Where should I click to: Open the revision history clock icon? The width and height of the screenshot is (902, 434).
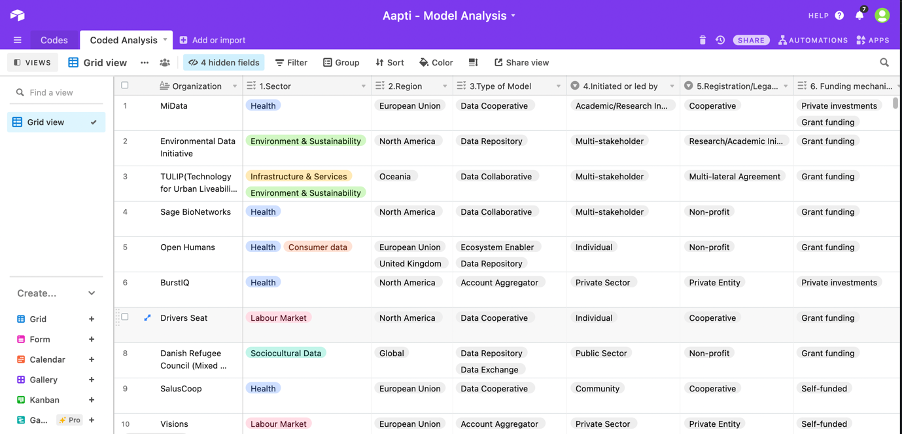pos(720,40)
